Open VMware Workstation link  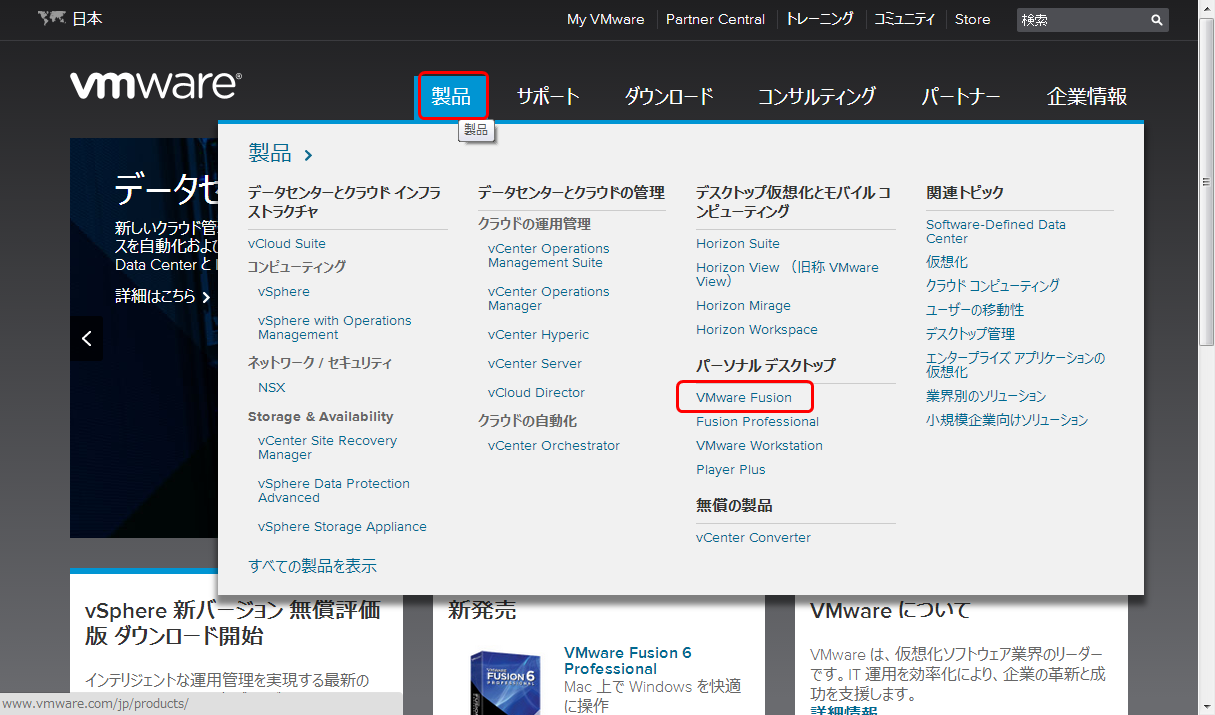tap(759, 446)
